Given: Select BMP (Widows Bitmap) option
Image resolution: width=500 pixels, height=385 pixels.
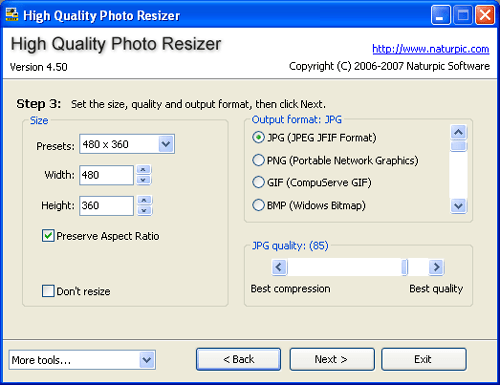Looking at the screenshot, I should 309,205.
